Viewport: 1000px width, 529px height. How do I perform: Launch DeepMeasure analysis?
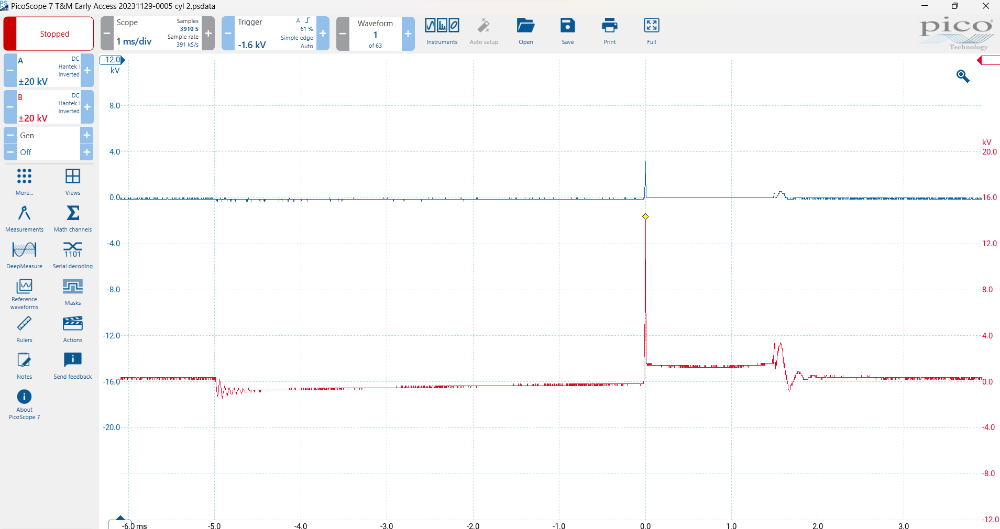[x=24, y=254]
